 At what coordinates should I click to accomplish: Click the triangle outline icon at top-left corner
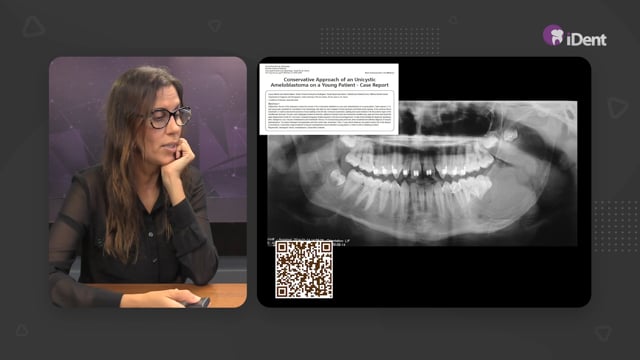(33, 27)
